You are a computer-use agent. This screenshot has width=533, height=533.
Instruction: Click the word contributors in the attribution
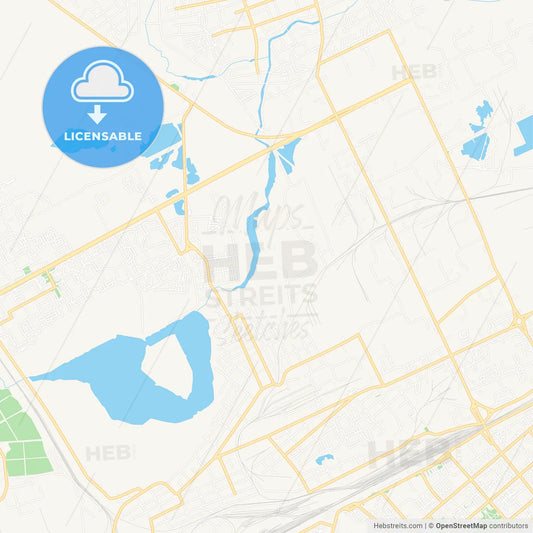click(x=509, y=526)
